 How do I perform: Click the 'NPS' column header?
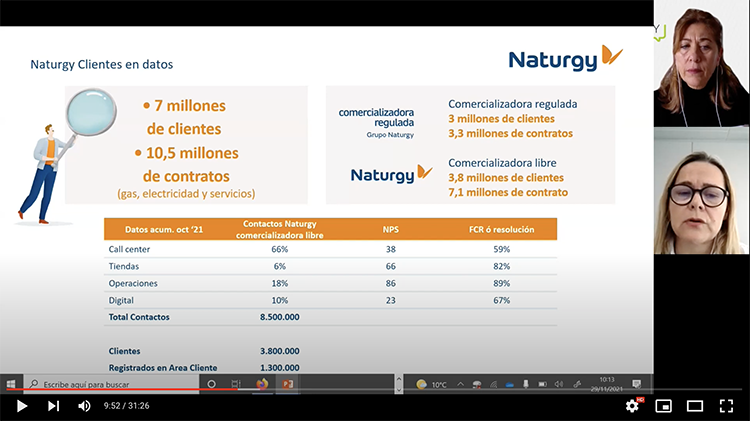pyautogui.click(x=391, y=230)
